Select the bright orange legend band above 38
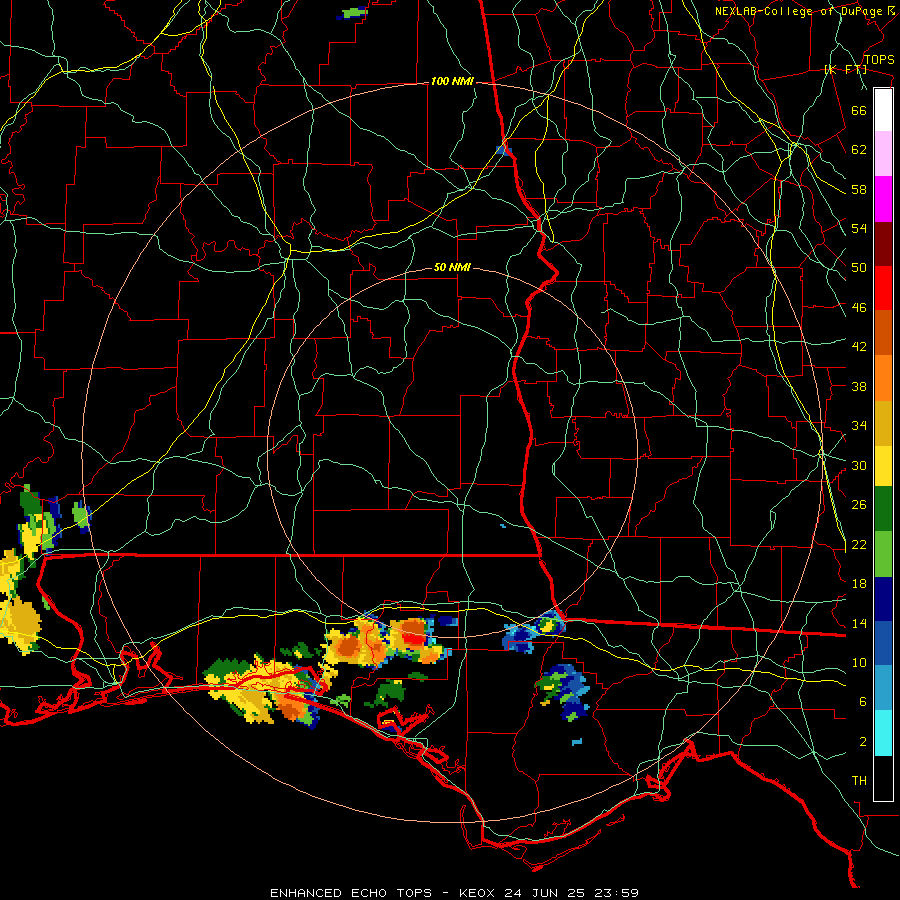 pos(883,378)
